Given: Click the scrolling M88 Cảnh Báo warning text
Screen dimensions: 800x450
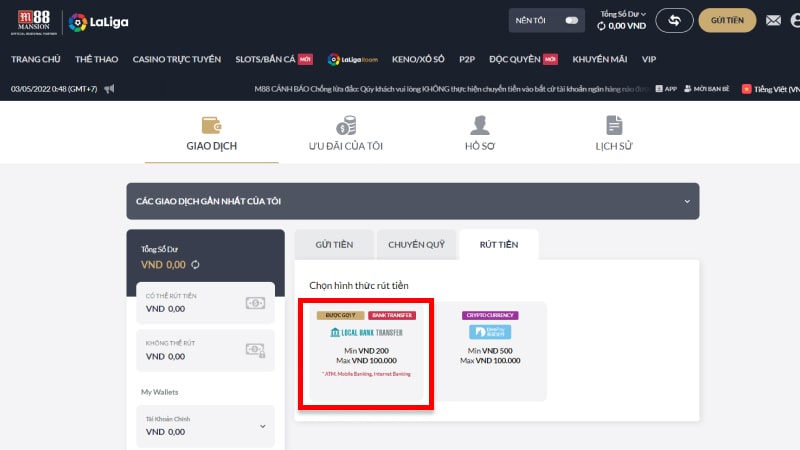Looking at the screenshot, I should 452,89.
